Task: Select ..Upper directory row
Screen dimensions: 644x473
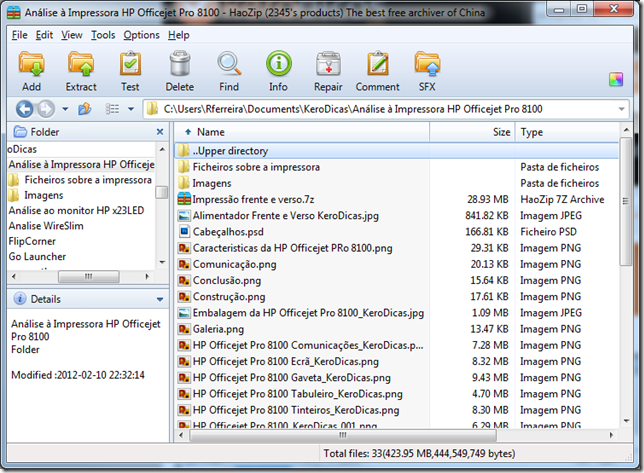Action: [x=397, y=151]
